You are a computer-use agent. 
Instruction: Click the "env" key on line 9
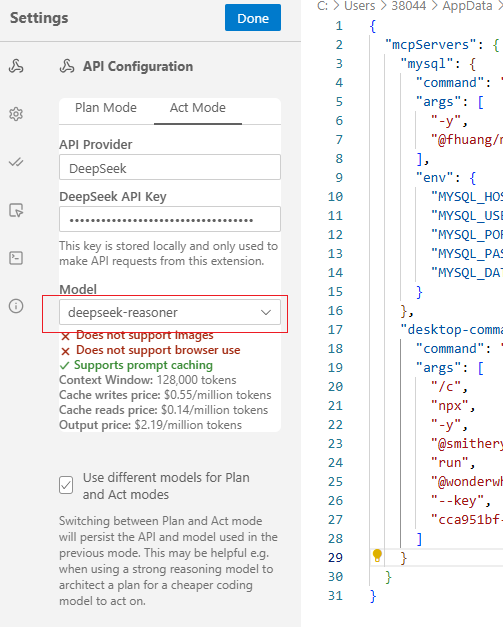(436, 177)
